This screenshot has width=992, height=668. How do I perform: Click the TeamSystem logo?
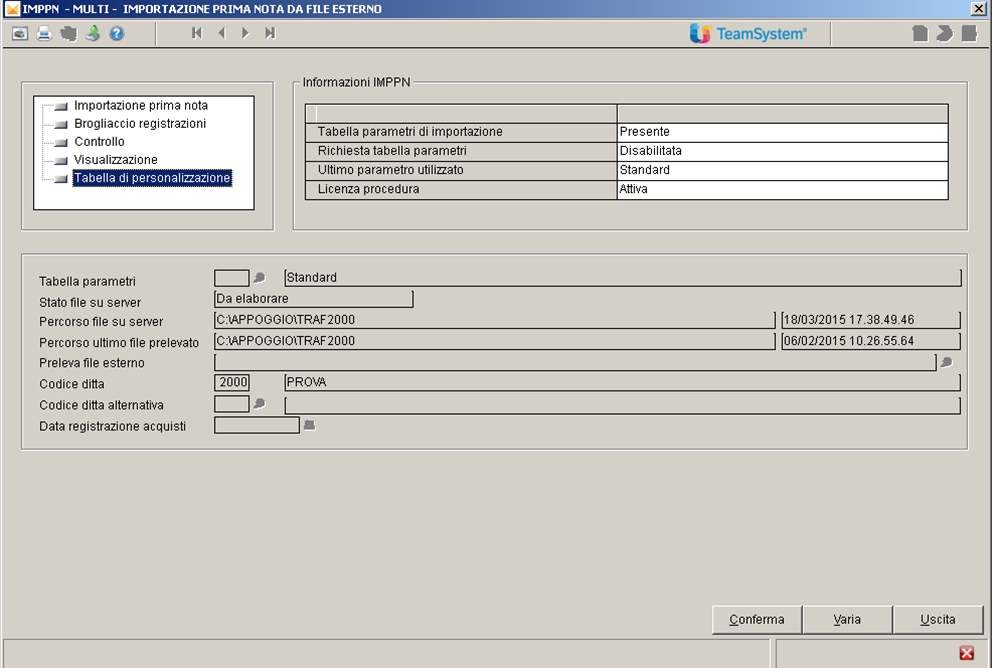[748, 34]
